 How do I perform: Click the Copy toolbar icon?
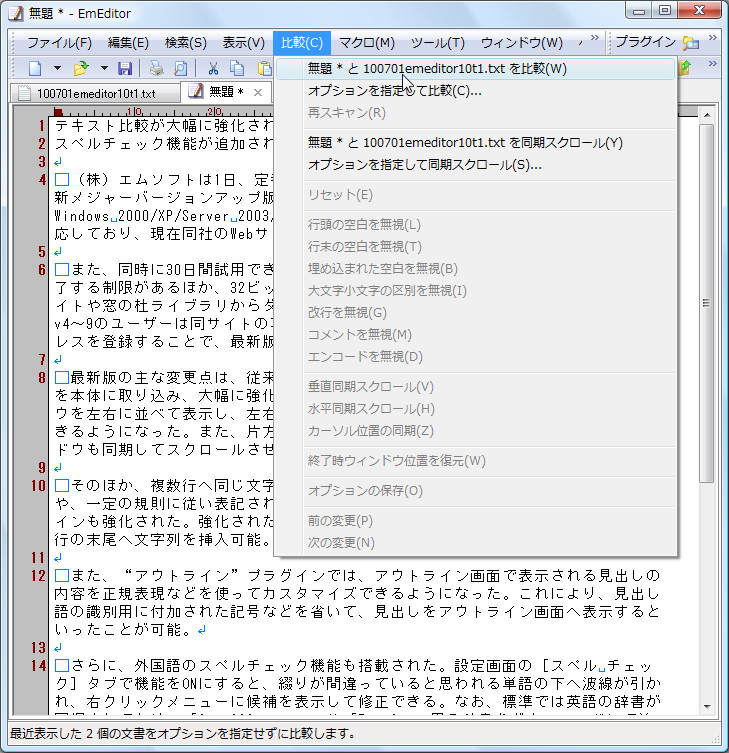[x=237, y=68]
